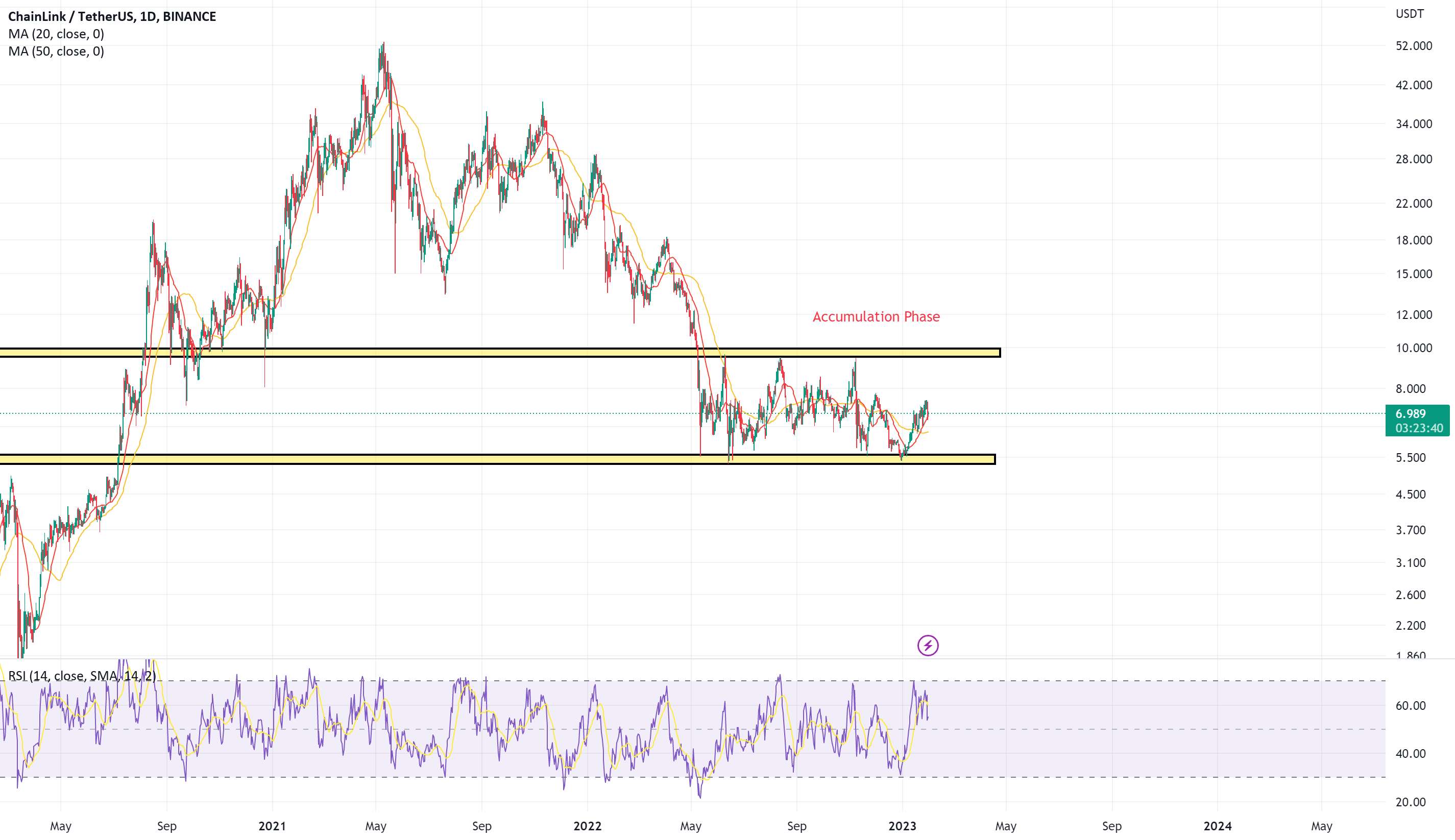Click the 8.000 price axis label
The width and height of the screenshot is (1455, 840).
pyautogui.click(x=1411, y=389)
